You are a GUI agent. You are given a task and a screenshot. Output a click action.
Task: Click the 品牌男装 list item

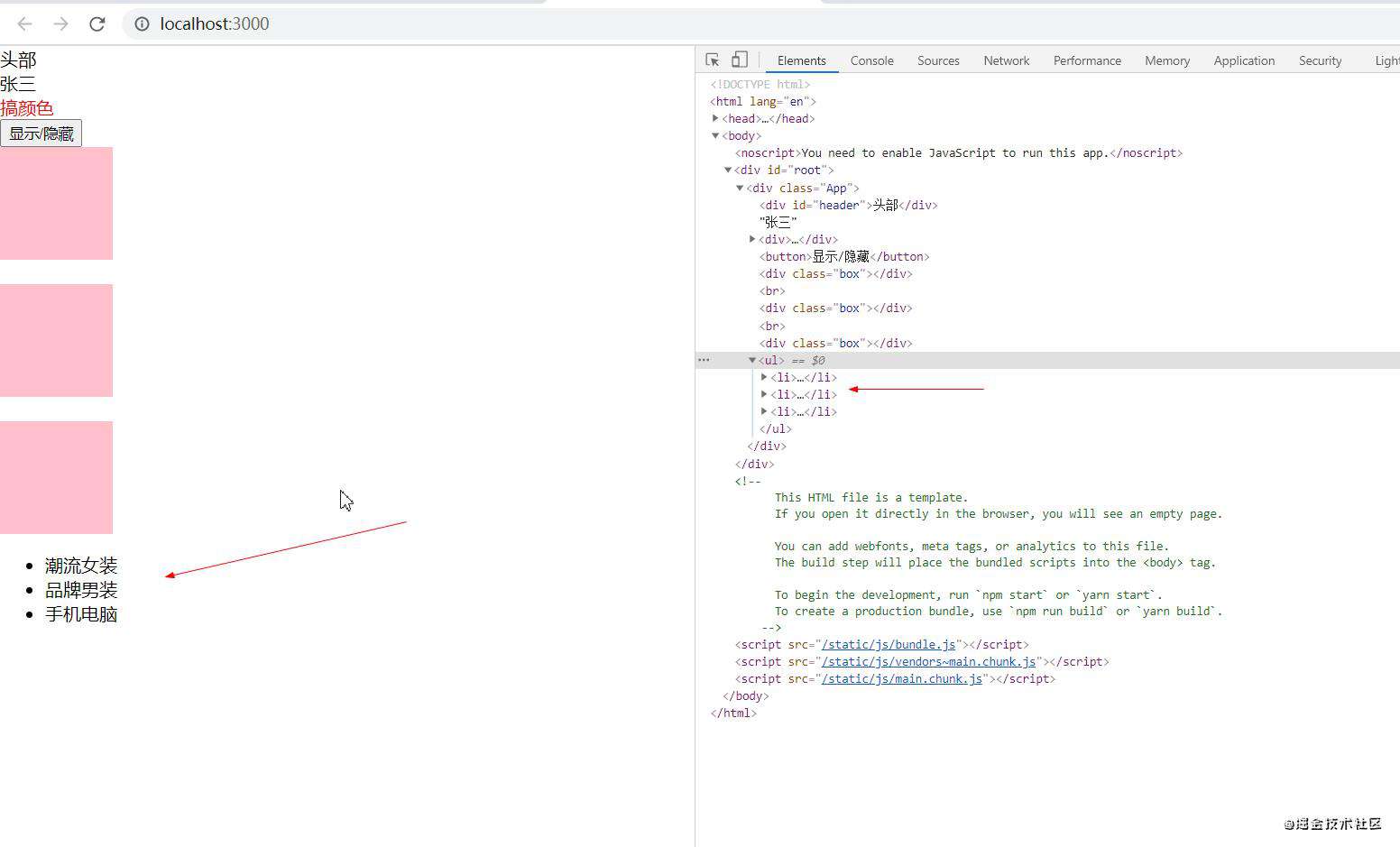(x=81, y=590)
